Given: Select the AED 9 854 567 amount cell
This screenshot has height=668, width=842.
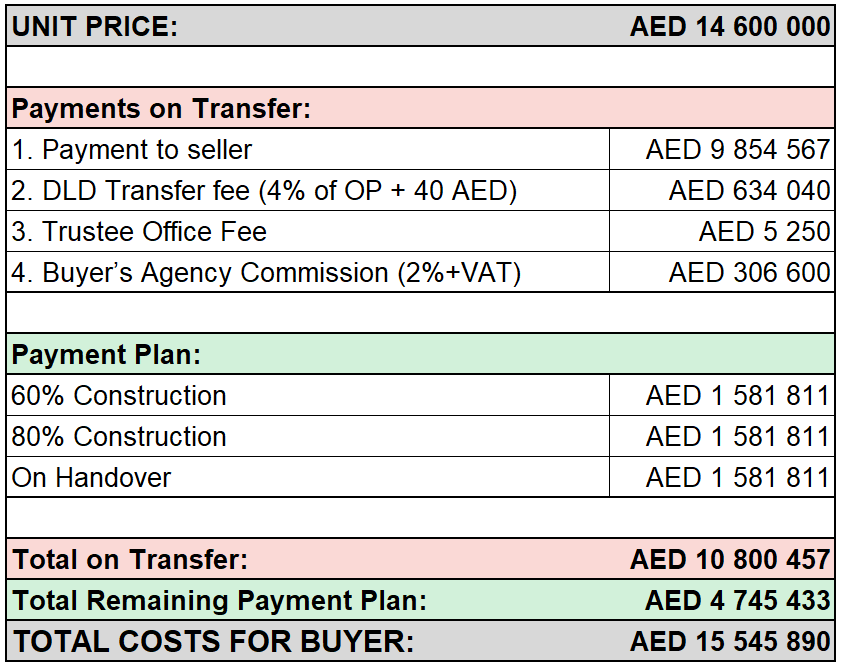Looking at the screenshot, I should point(722,149).
